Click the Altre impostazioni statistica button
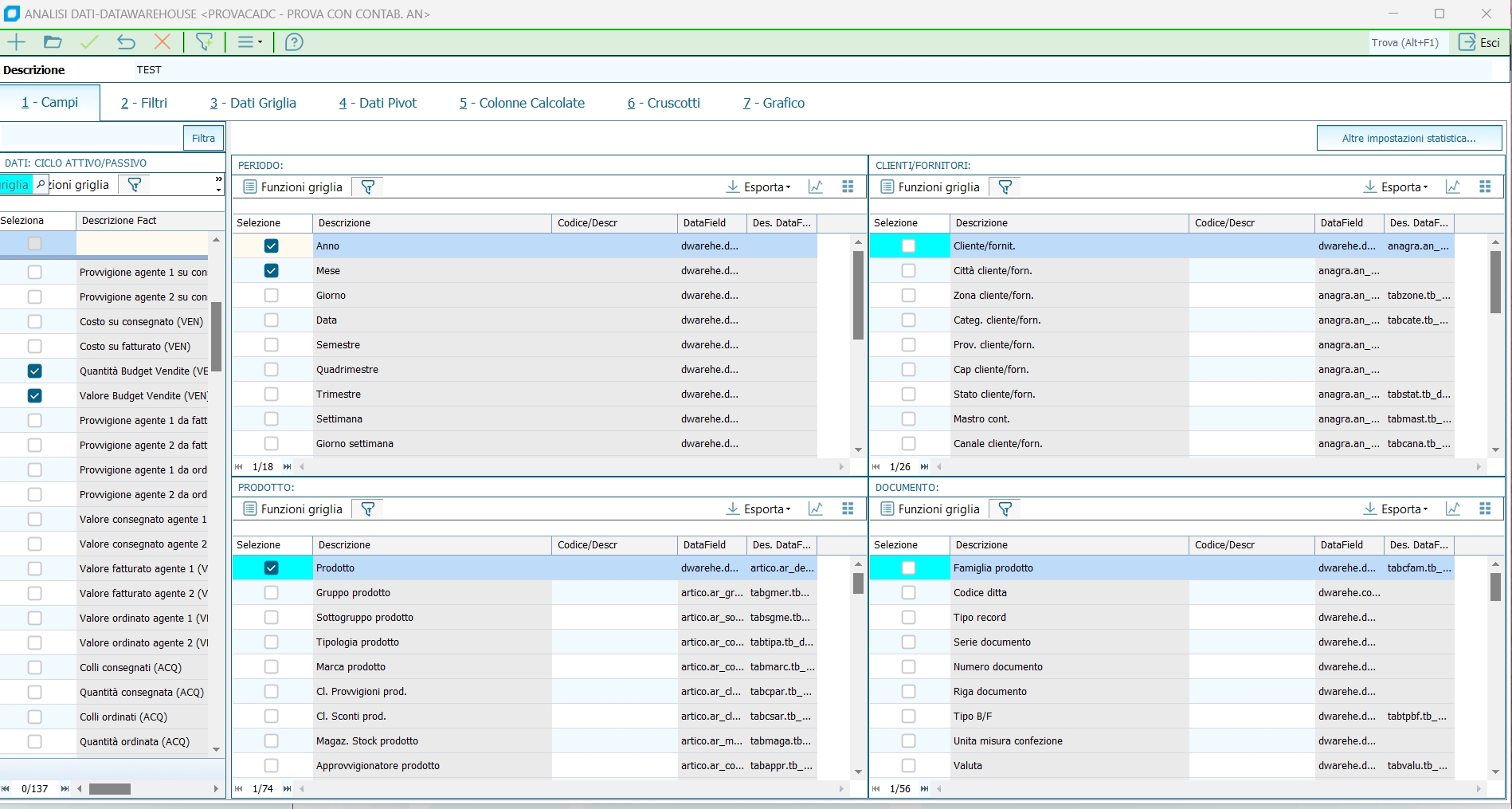 point(1408,139)
